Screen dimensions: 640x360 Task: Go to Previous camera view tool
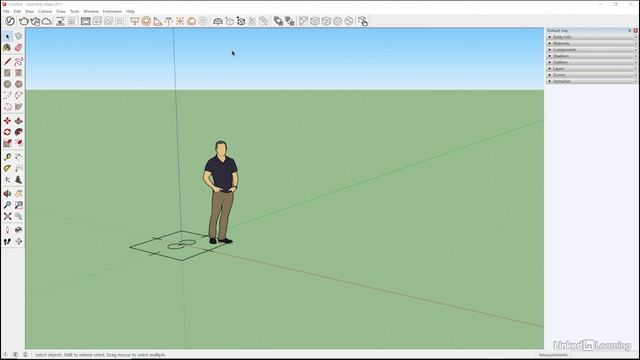[x=19, y=216]
